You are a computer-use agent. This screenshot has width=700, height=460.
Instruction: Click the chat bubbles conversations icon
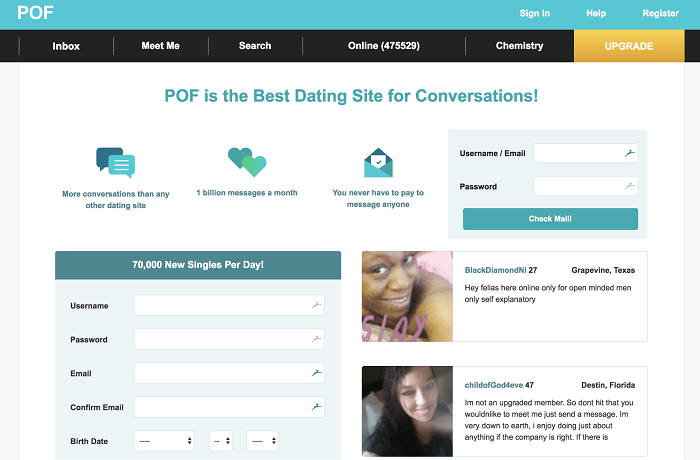coord(116,163)
